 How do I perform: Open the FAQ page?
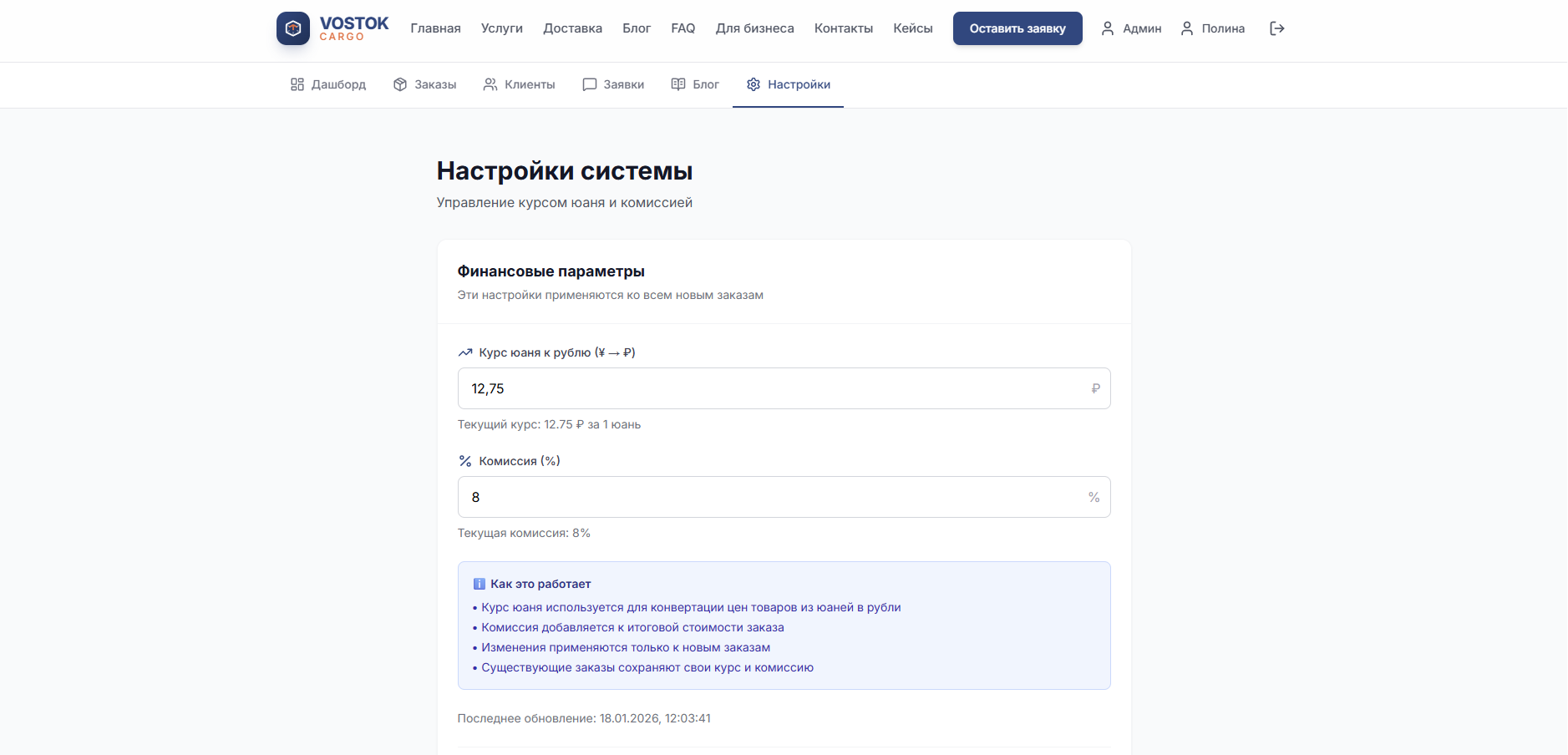click(683, 28)
